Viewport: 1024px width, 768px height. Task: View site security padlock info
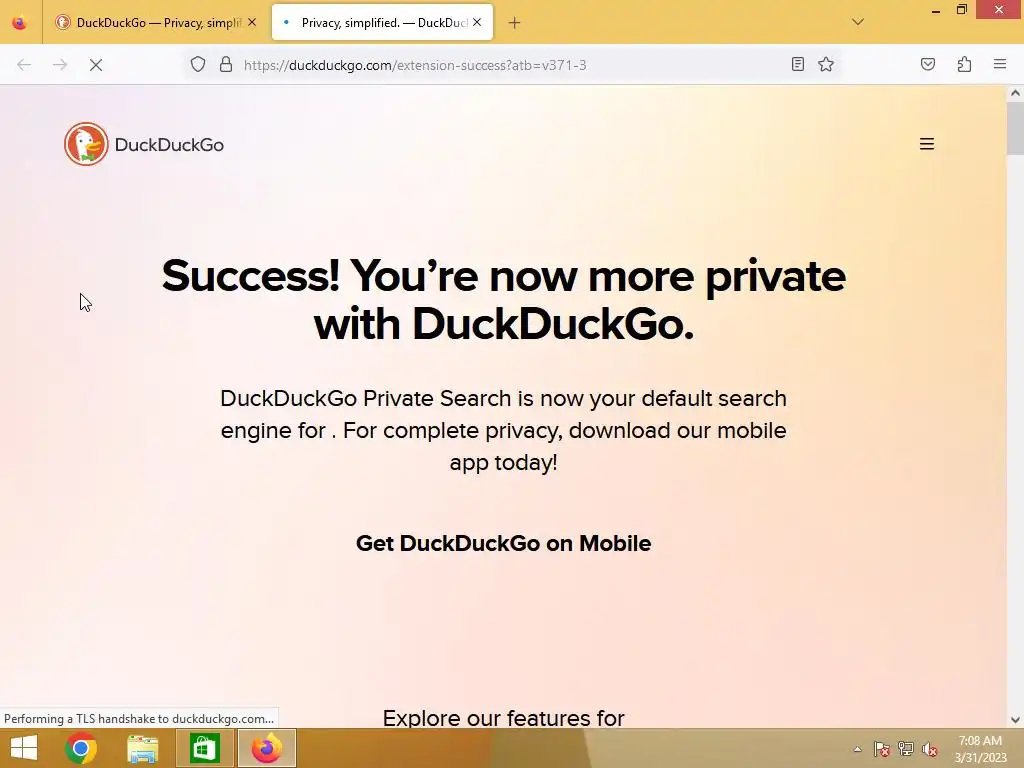(226, 64)
